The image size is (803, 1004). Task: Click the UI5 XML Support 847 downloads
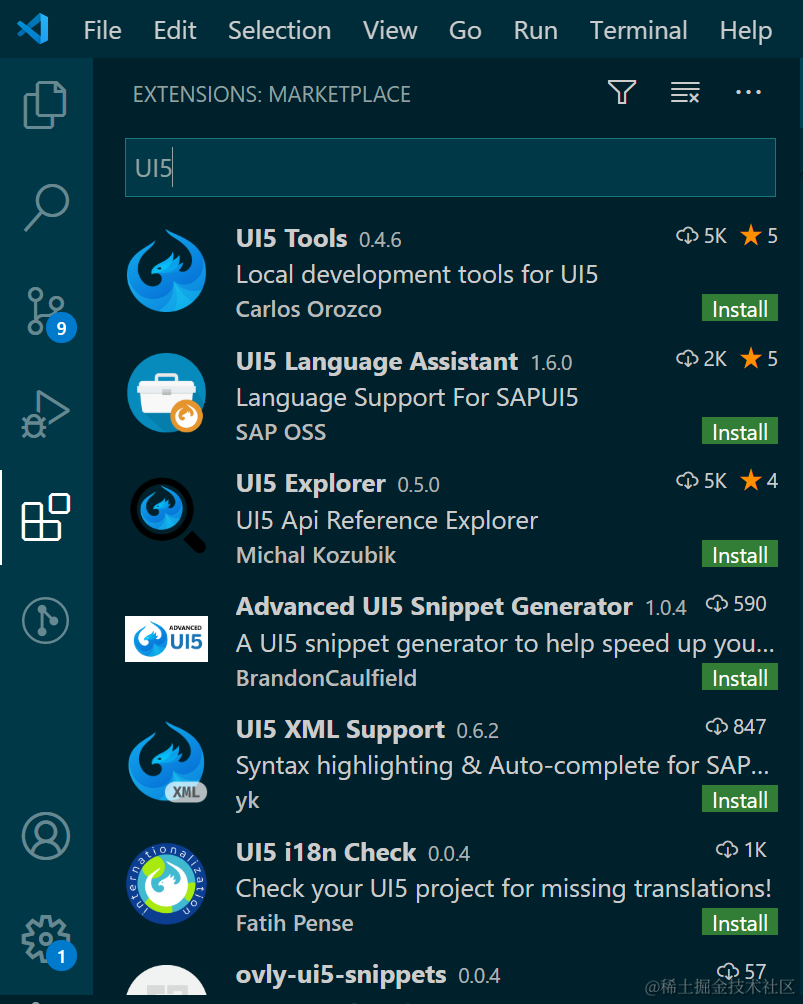(x=736, y=727)
